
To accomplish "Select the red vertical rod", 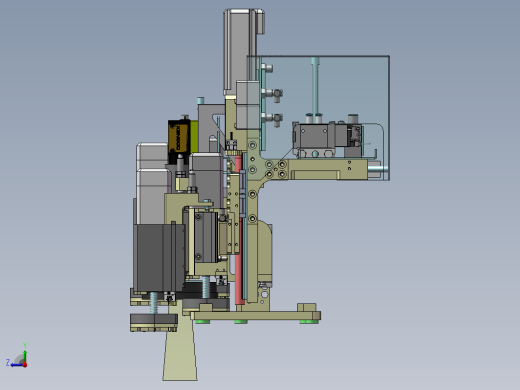I will point(239,230).
